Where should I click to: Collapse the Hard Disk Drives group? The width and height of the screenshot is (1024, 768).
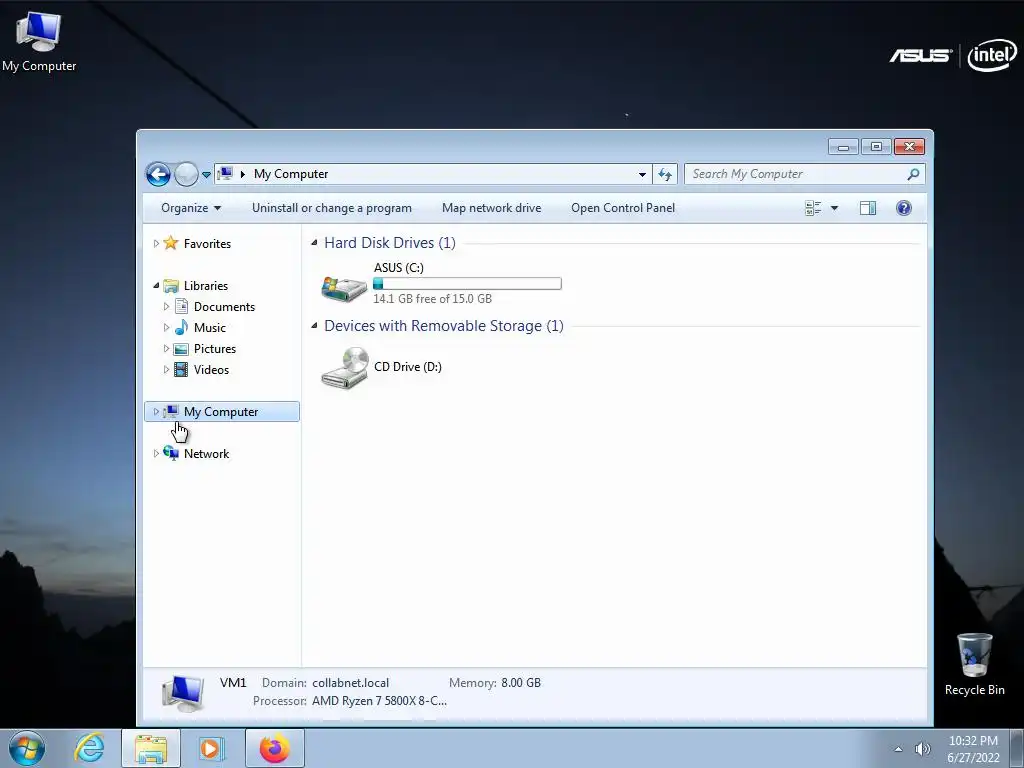tap(314, 242)
